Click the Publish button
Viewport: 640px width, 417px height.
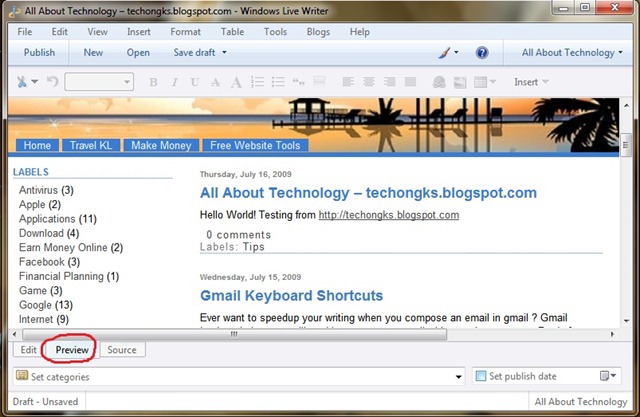pos(39,53)
